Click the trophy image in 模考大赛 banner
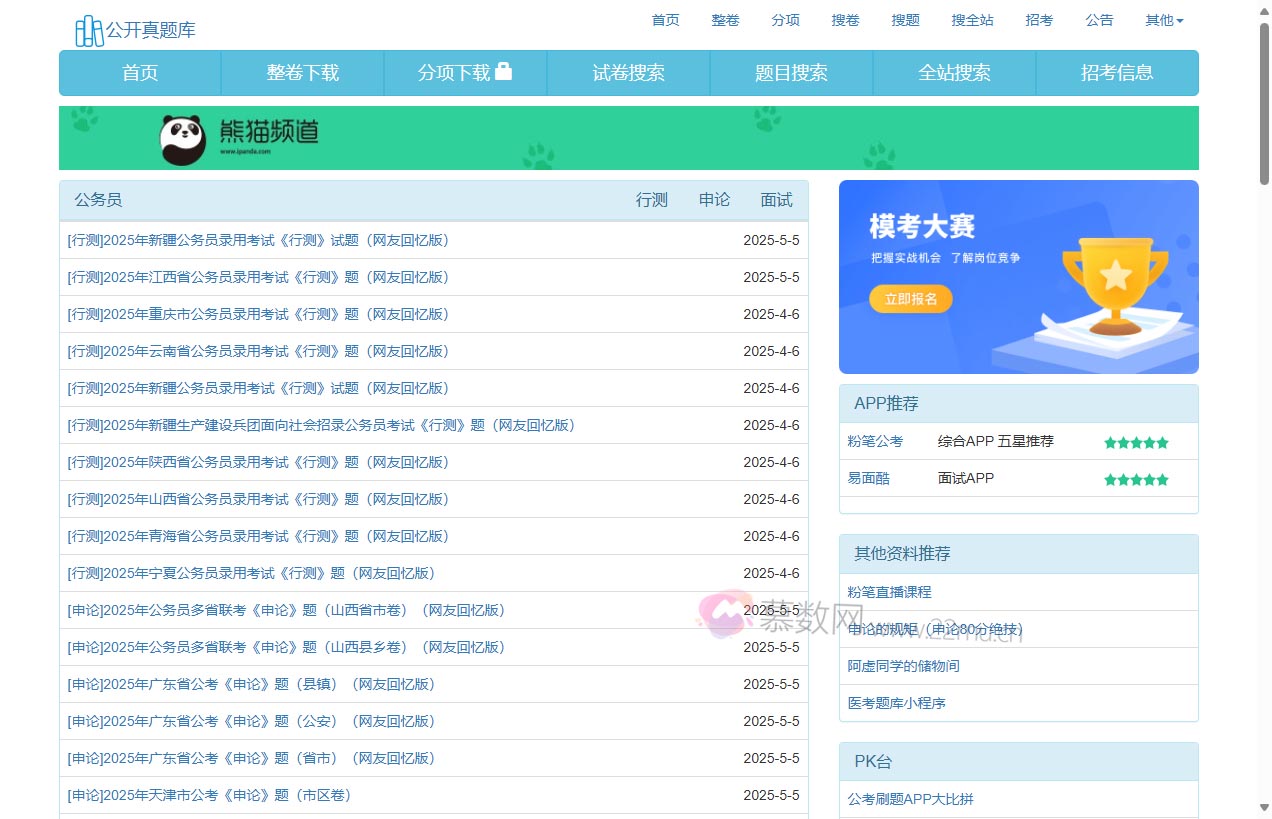The image size is (1272, 819). (x=1114, y=283)
